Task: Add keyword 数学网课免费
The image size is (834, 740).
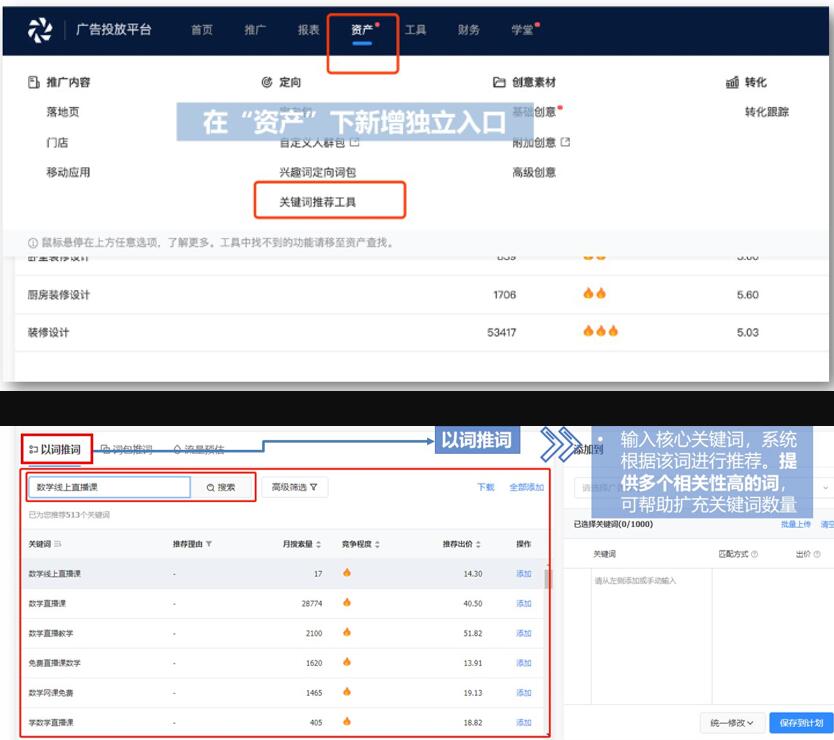Action: point(523,693)
